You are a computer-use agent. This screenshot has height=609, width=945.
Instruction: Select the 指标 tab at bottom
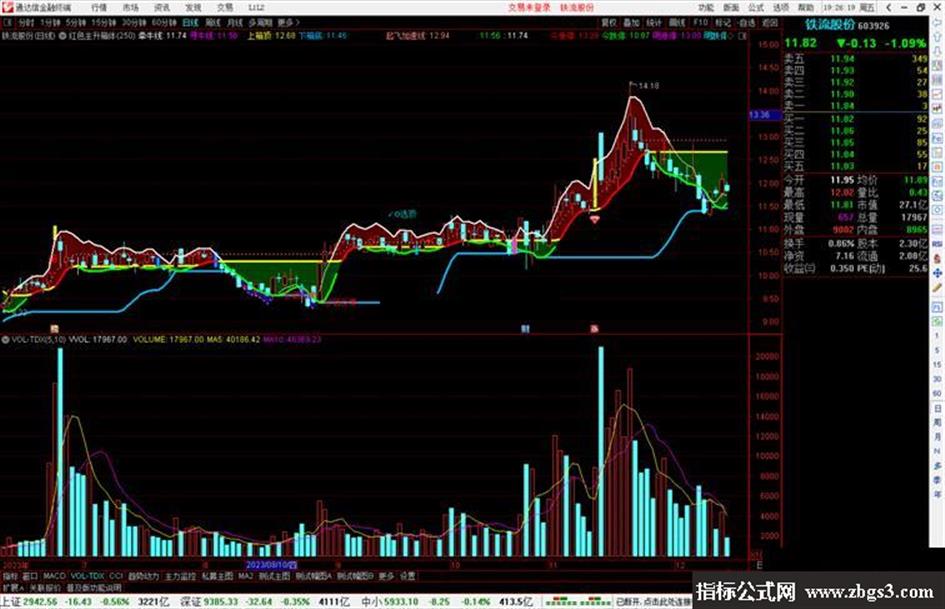(10, 576)
